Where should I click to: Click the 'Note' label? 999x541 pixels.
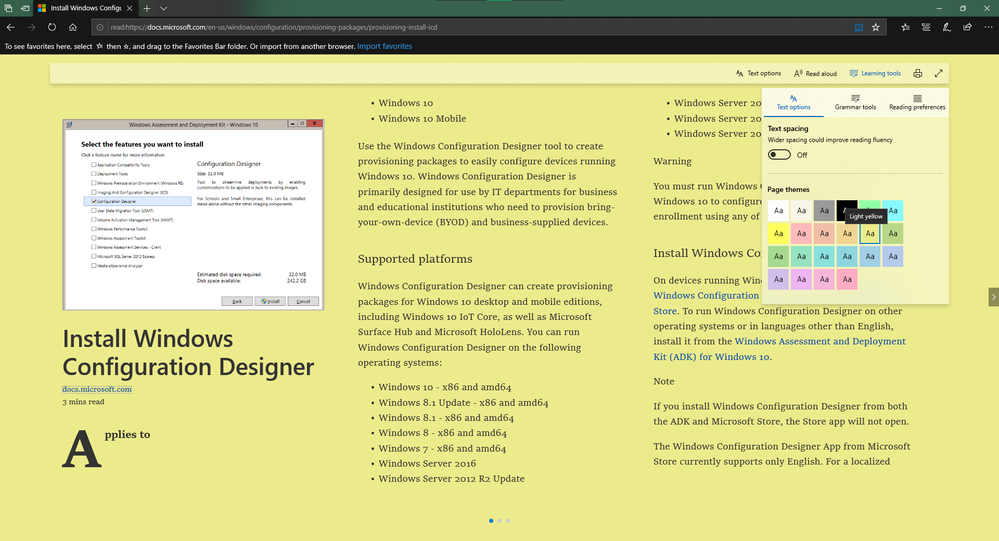point(663,381)
